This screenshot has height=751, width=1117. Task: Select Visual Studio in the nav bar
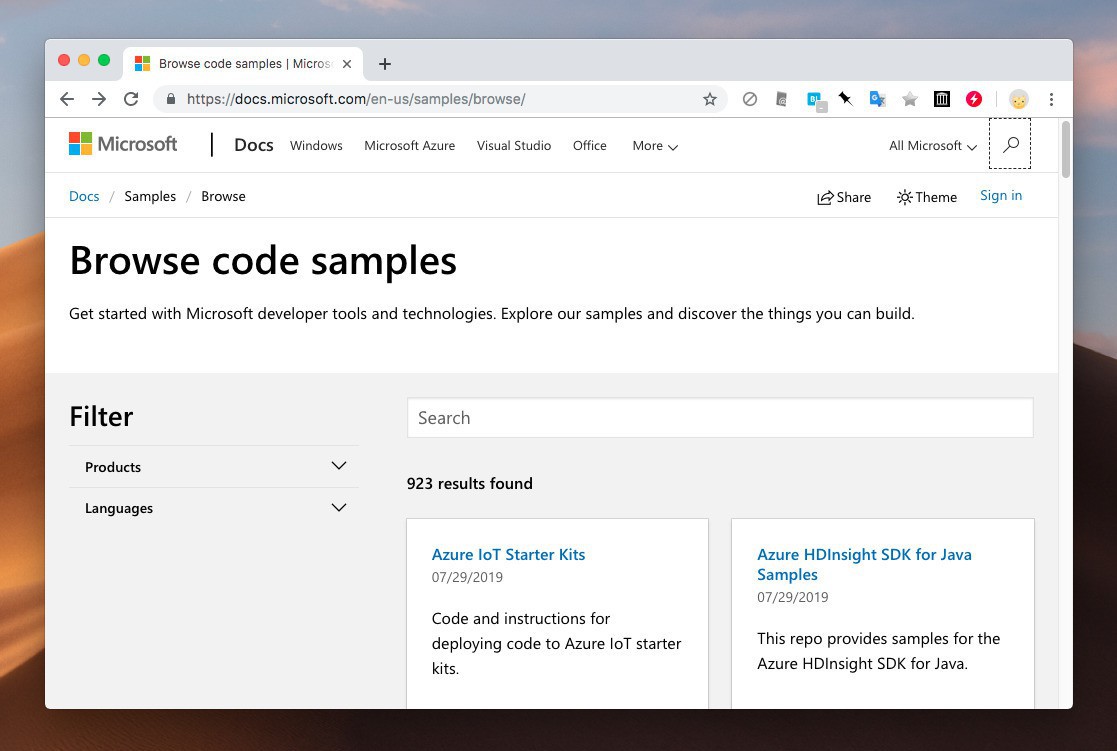[x=513, y=146]
